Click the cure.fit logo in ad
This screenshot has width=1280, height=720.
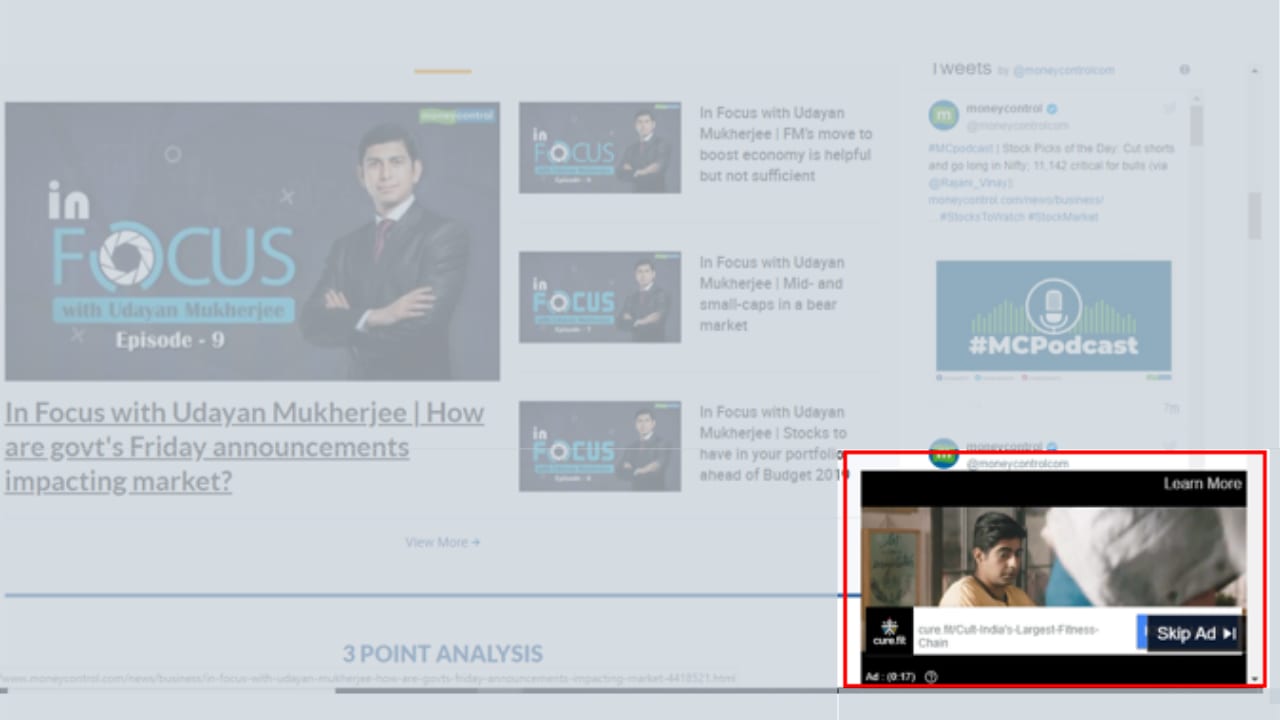888,632
